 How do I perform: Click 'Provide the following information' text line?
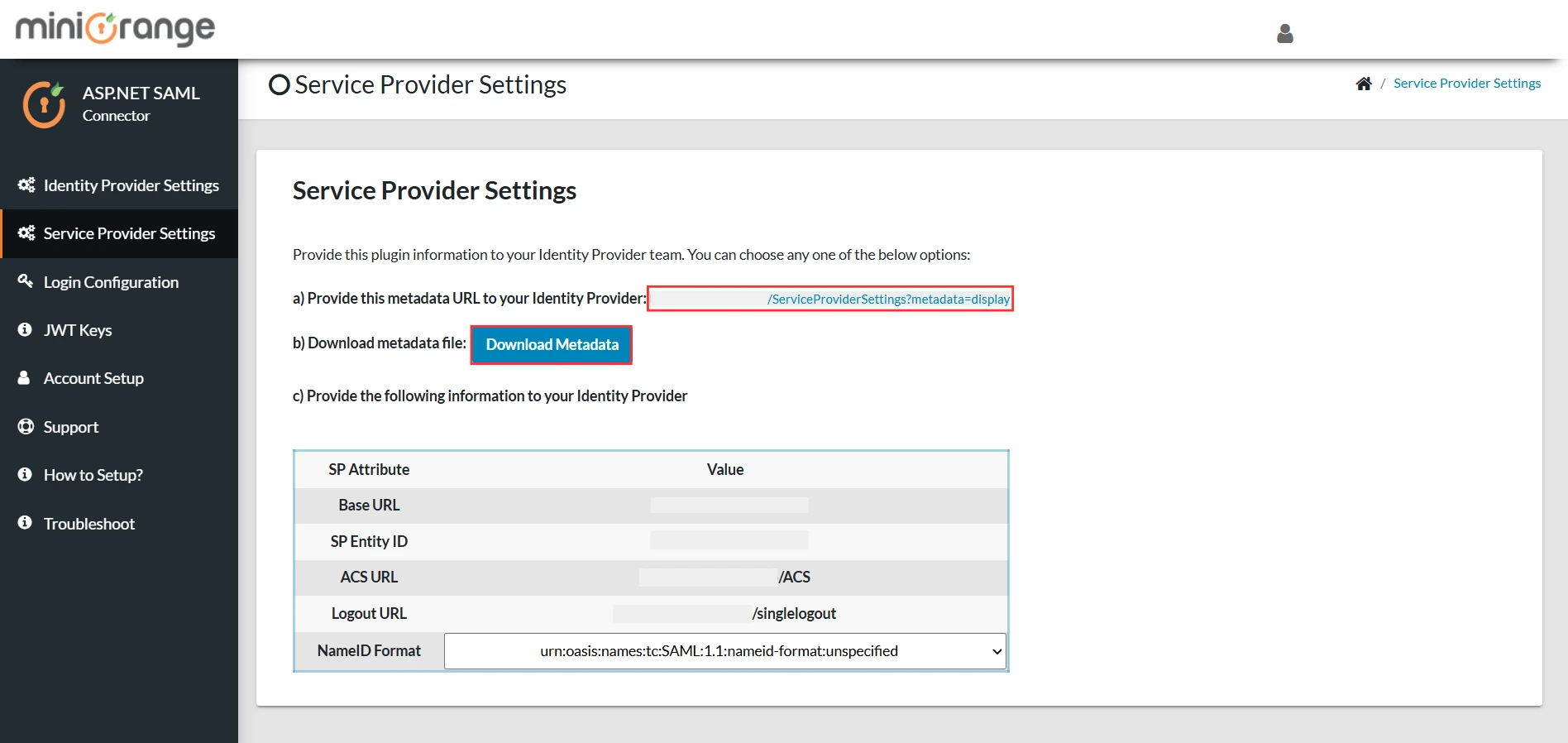click(x=490, y=395)
